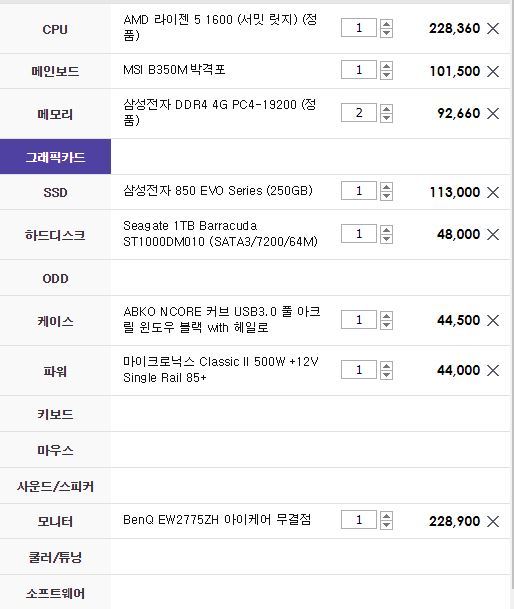Open the 키보드 category
This screenshot has width=514, height=609.
[55, 414]
